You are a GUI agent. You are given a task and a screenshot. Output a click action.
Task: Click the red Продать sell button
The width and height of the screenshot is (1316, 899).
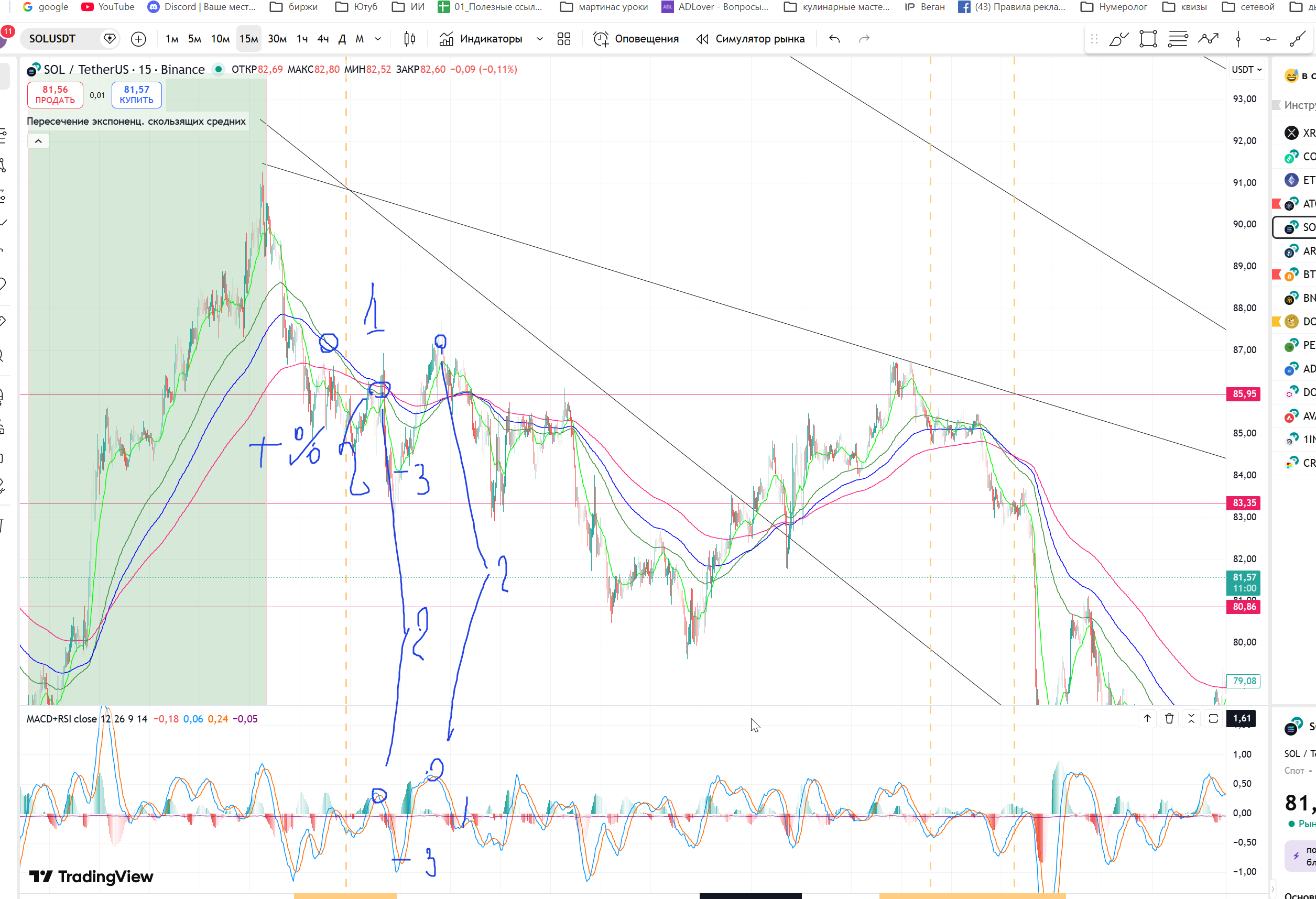55,94
